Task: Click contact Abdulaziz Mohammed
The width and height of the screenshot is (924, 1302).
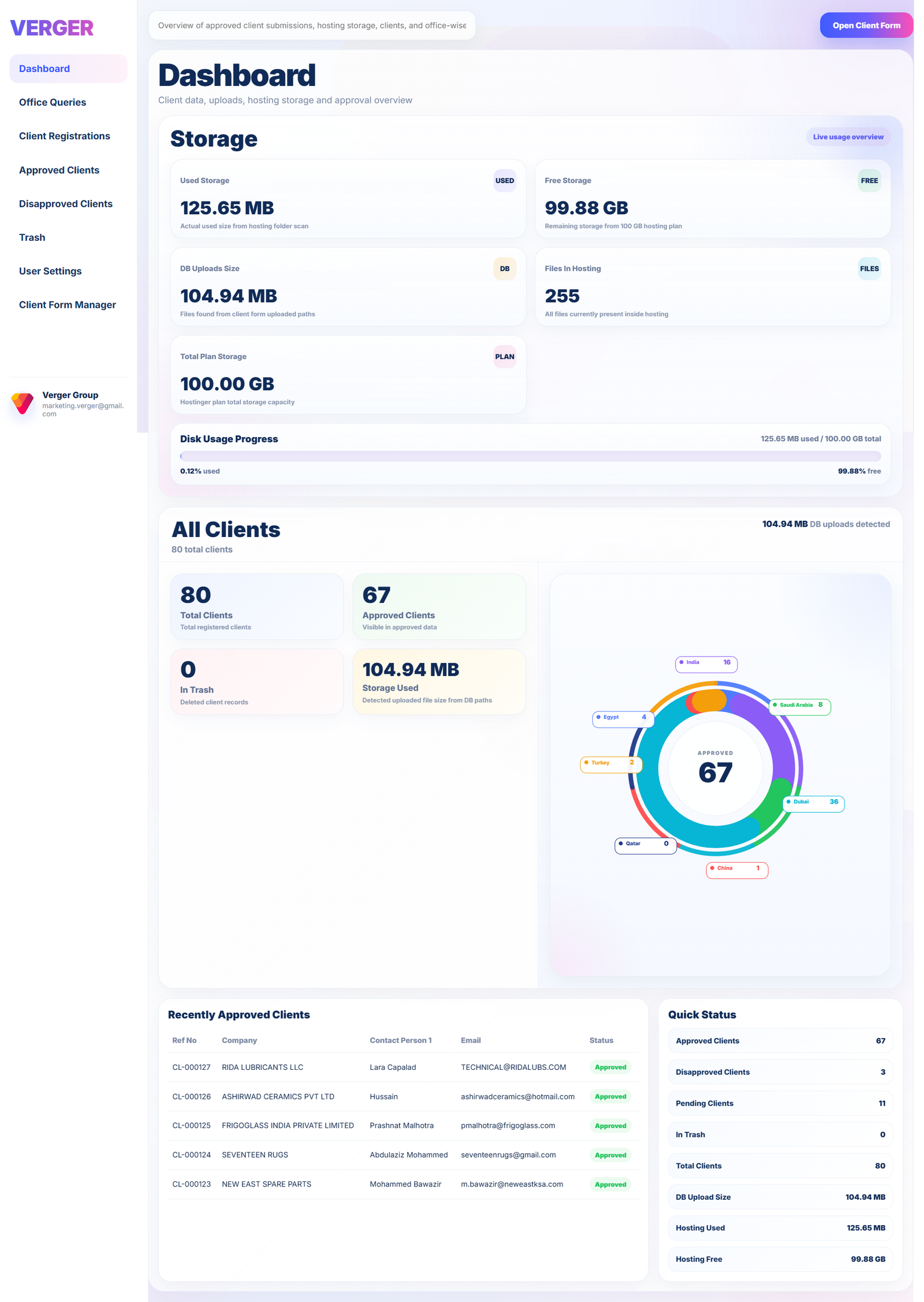Action: [408, 1155]
